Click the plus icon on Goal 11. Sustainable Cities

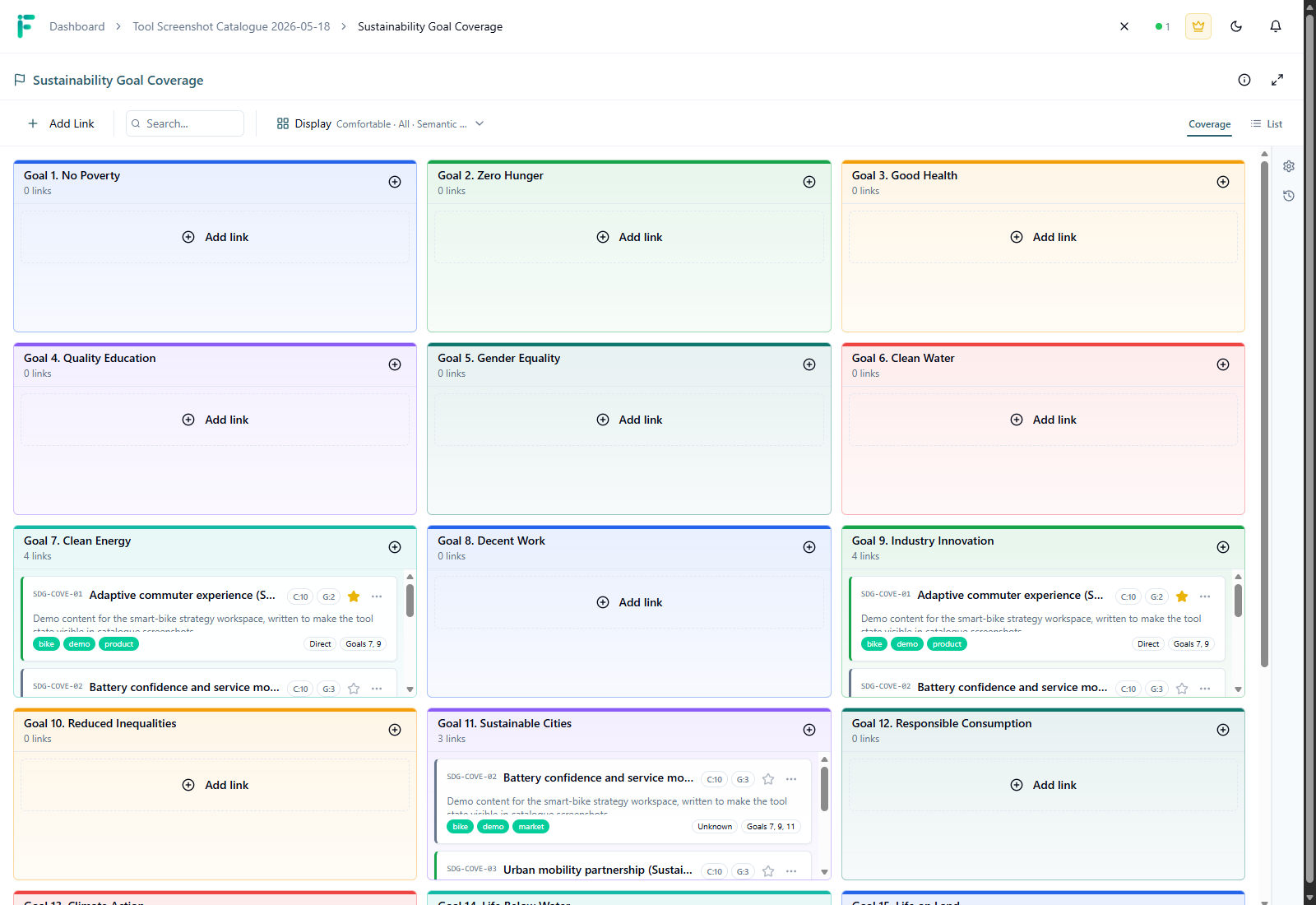pos(809,730)
